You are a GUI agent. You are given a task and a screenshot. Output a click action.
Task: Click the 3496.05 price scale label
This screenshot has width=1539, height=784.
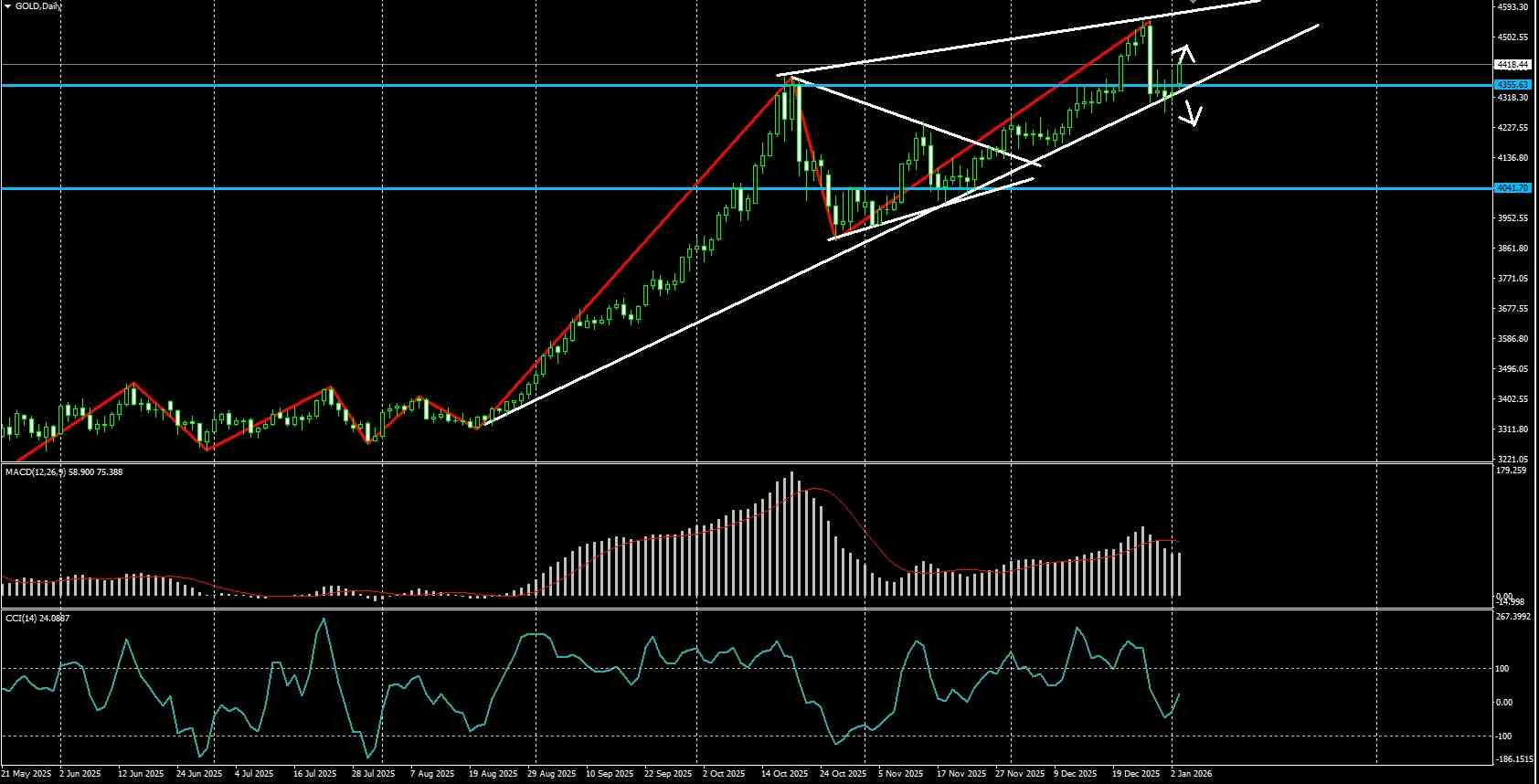(1512, 369)
